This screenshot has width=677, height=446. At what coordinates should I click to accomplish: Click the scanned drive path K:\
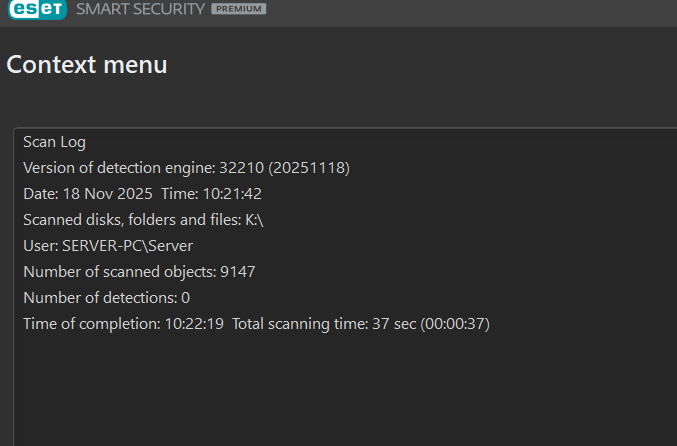[254, 219]
